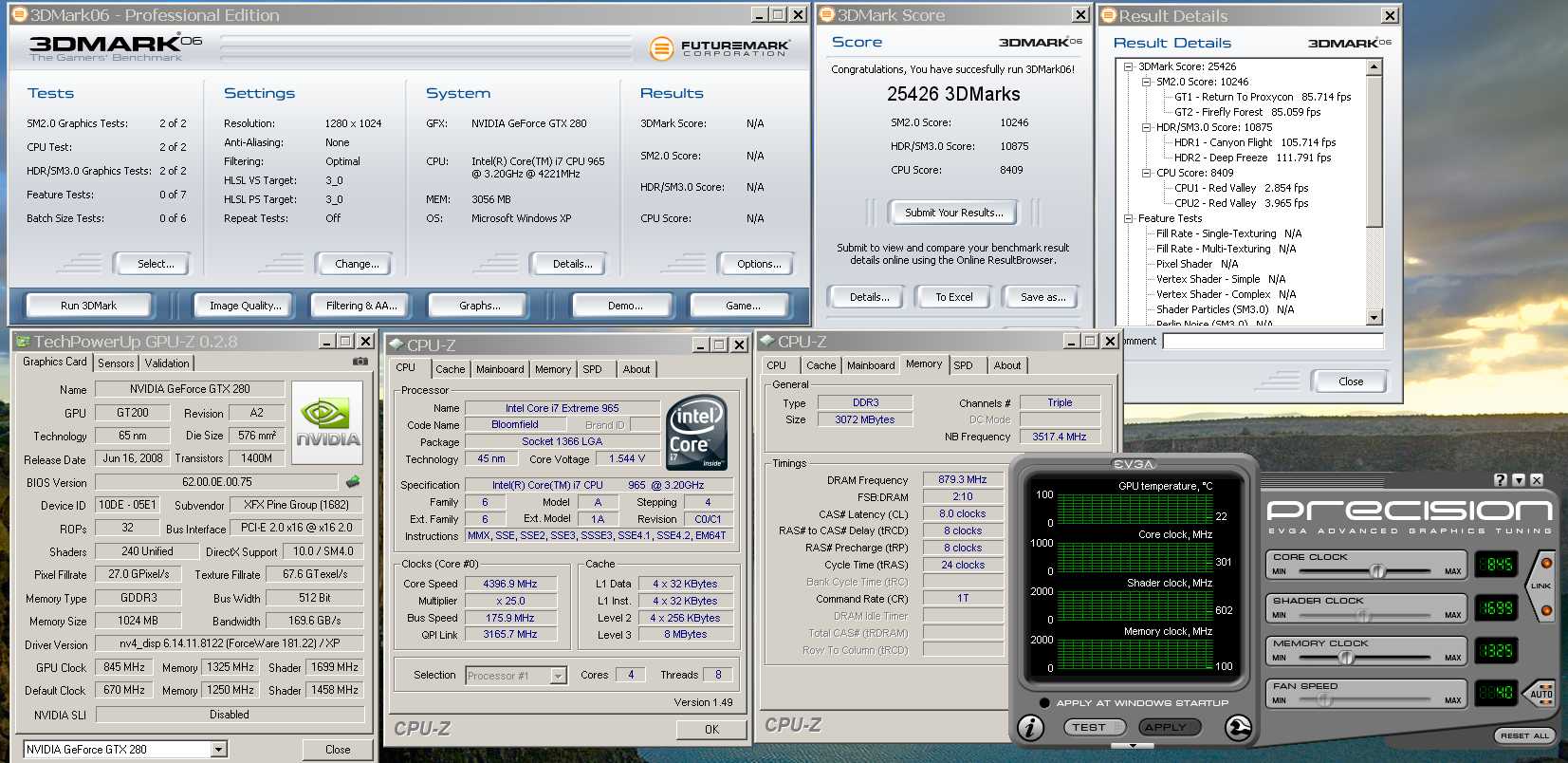Screen dimensions: 1568x763
Task: Open the CPU tab in the Memory-tab CPU-Z window
Action: [776, 365]
